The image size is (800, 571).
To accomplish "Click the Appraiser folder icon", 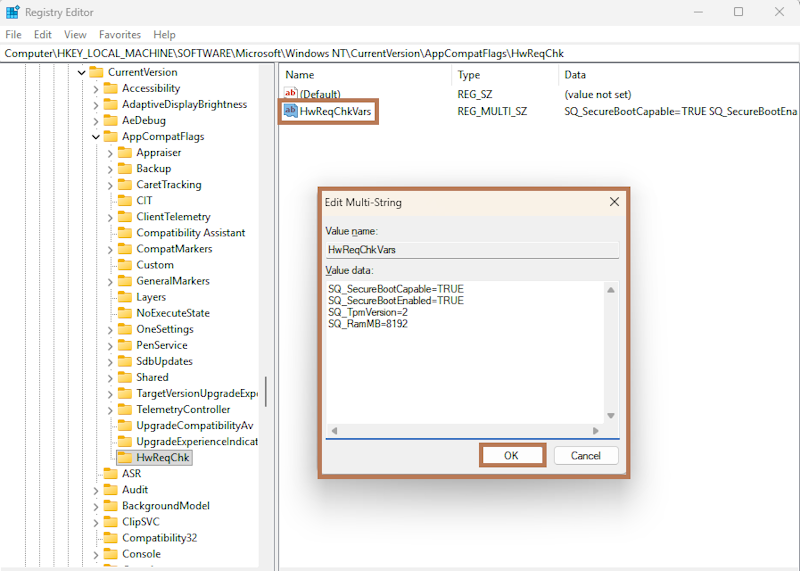I will [125, 153].
